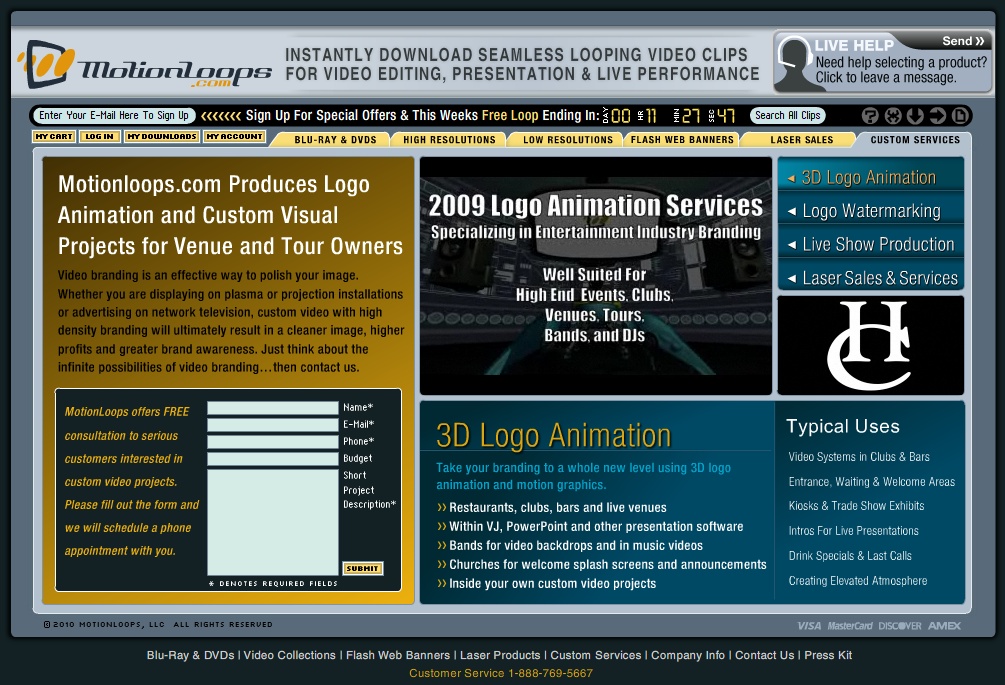Select 3D Logo Animation in side menu

coord(870,177)
